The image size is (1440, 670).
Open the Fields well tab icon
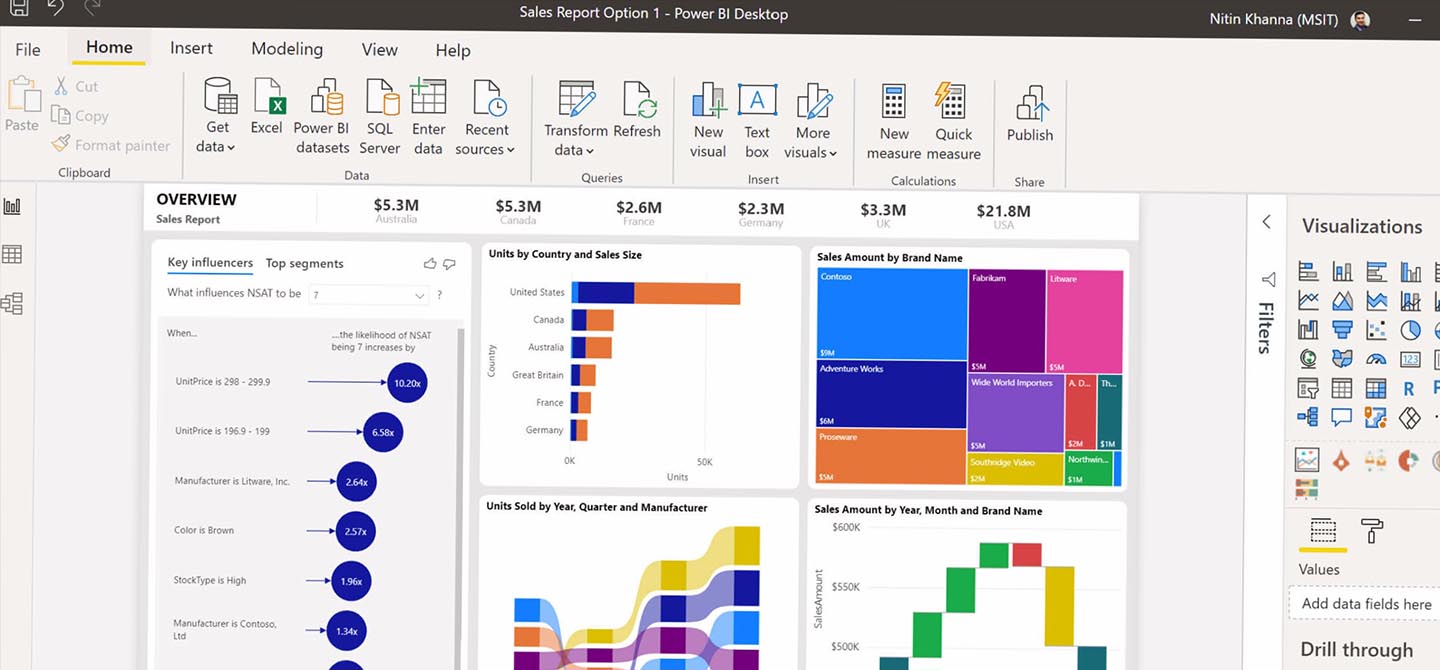tap(1323, 531)
